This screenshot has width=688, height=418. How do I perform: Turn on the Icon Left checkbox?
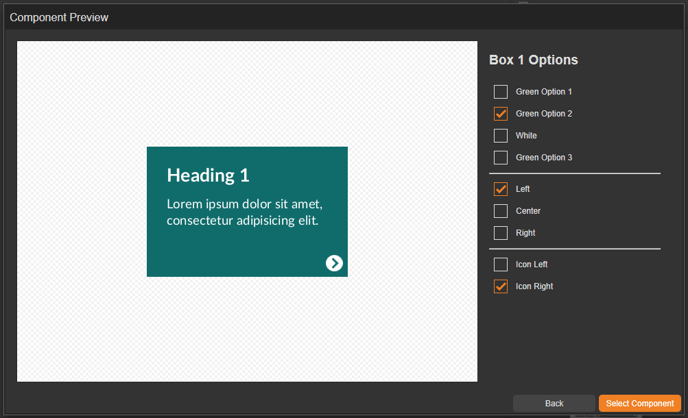point(501,265)
